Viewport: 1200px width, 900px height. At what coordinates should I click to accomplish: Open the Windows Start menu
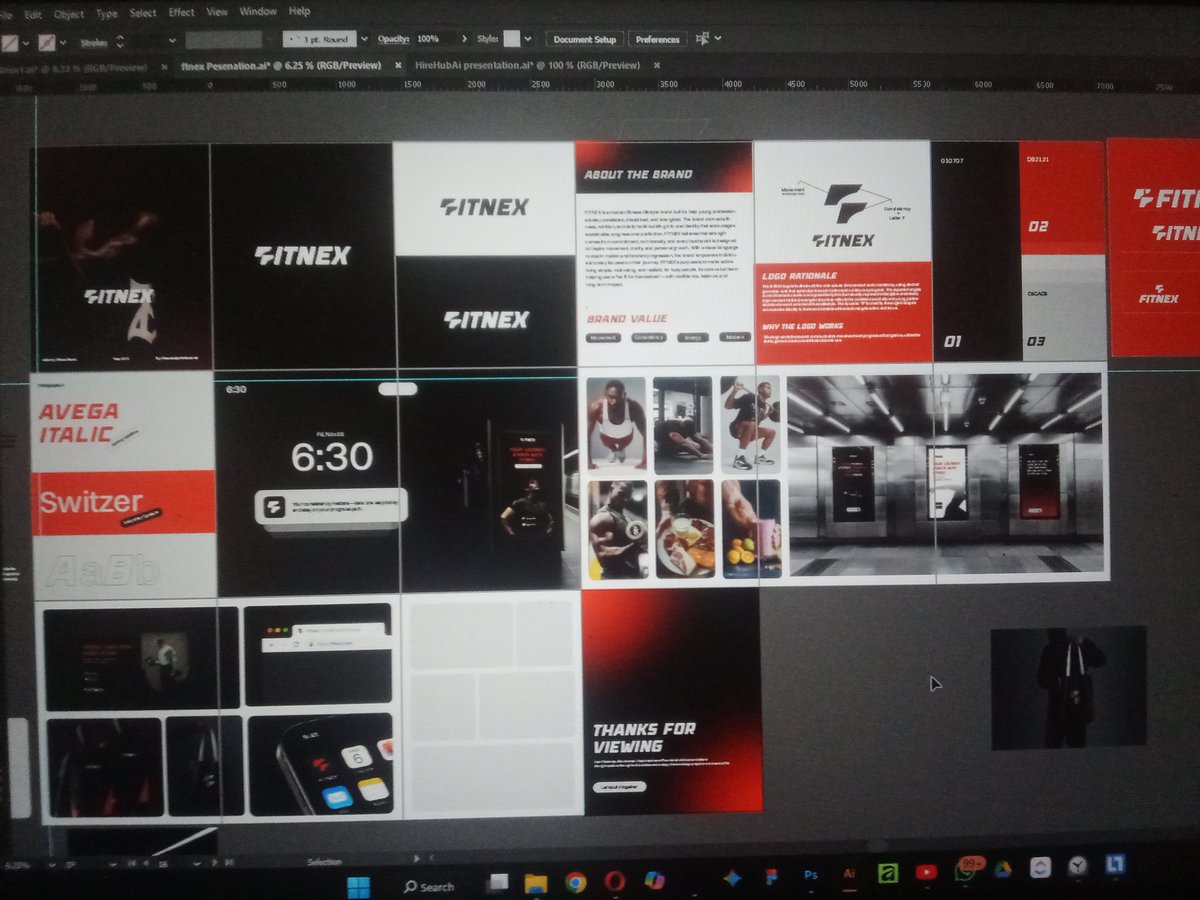(358, 886)
